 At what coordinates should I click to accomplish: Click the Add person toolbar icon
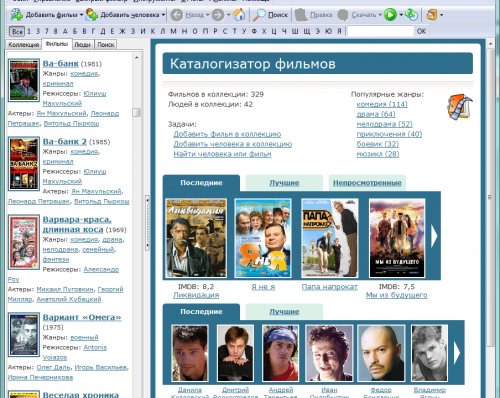click(x=92, y=15)
